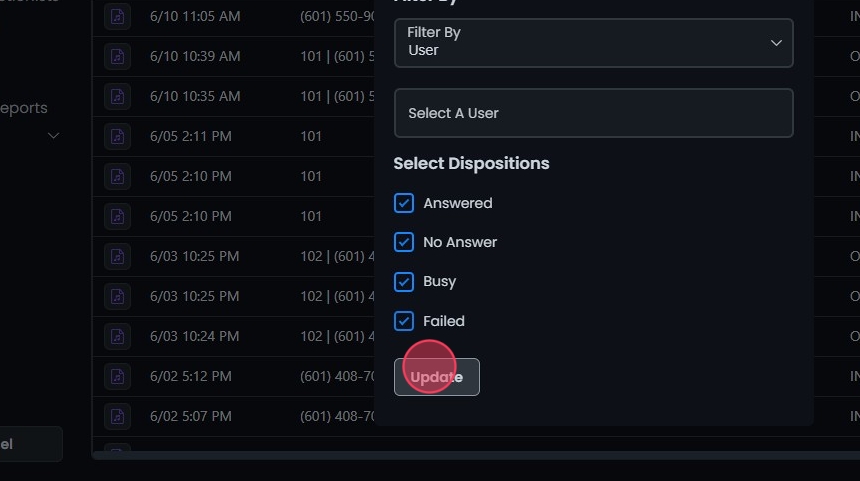Image resolution: width=860 pixels, height=481 pixels.
Task: Click recording icon for 6/10 10:35 AM row
Action: tap(118, 97)
